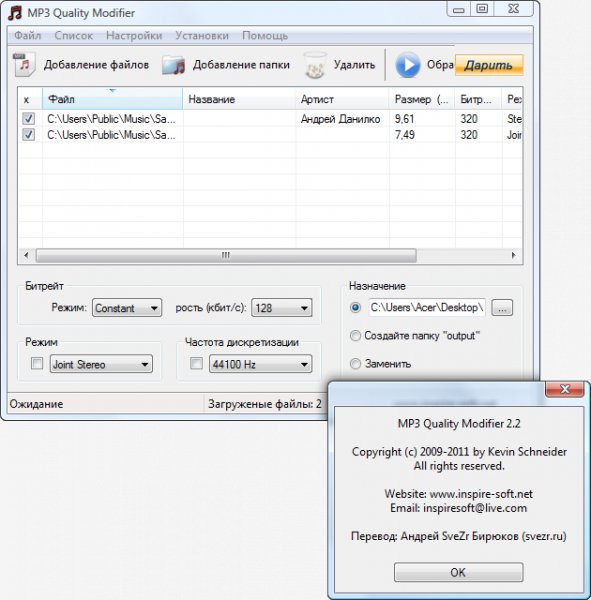
Task: Click the inspiresoft@live.com email text
Action: pyautogui.click(x=475, y=508)
